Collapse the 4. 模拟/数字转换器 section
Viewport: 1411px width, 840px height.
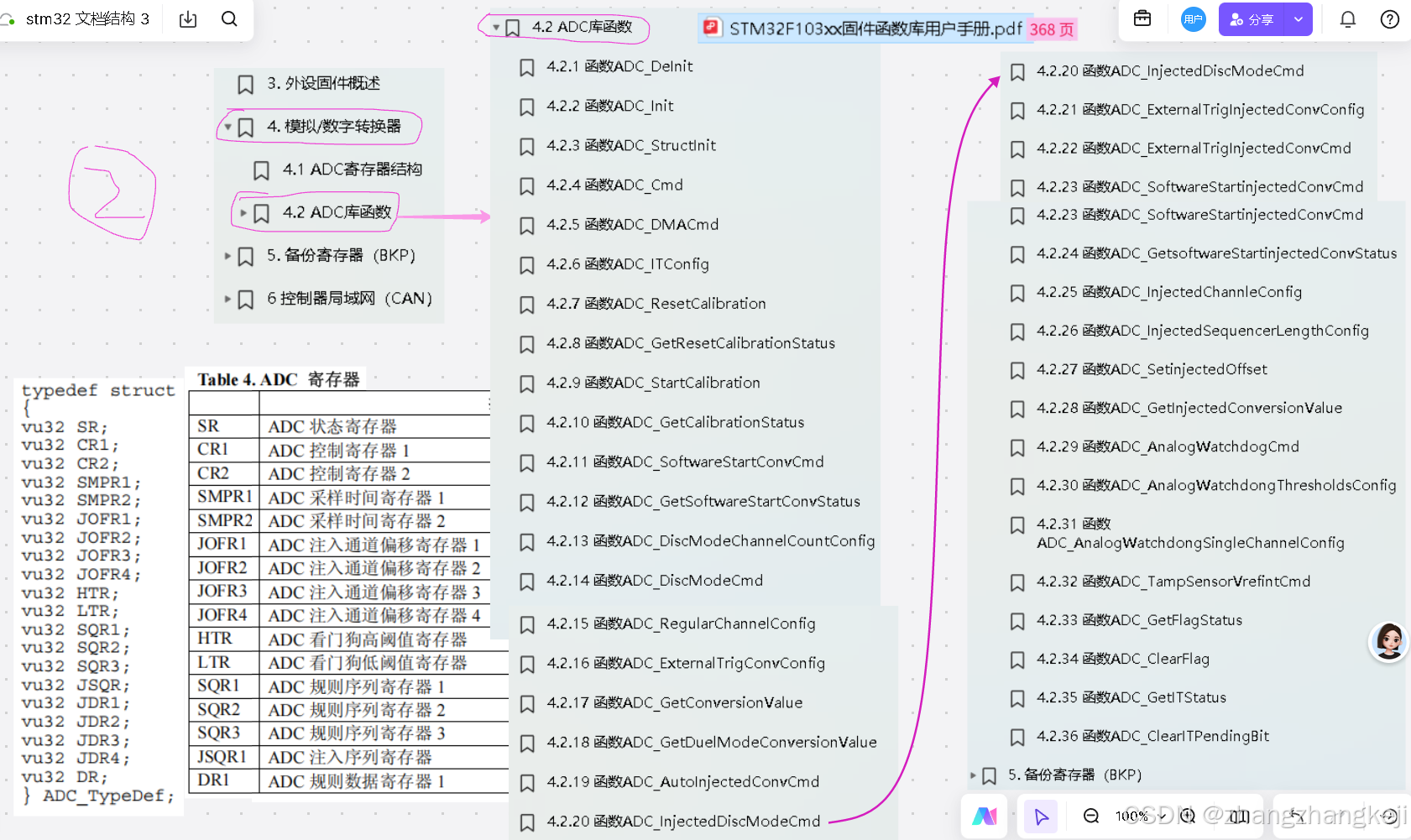click(227, 127)
